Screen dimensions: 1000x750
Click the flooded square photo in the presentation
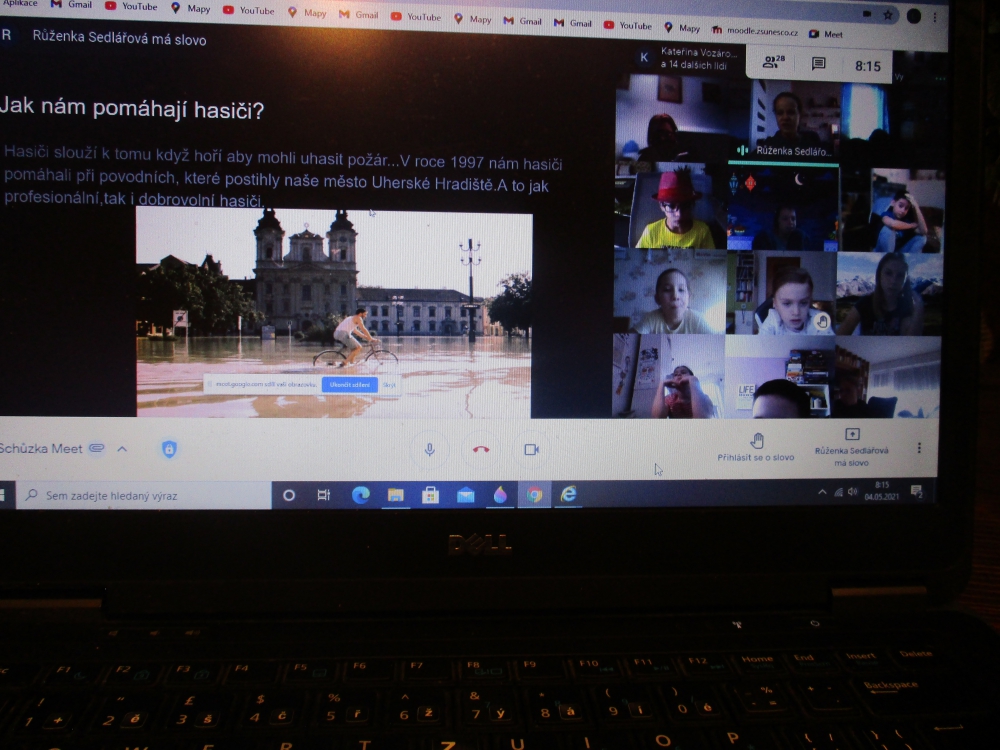tap(334, 314)
